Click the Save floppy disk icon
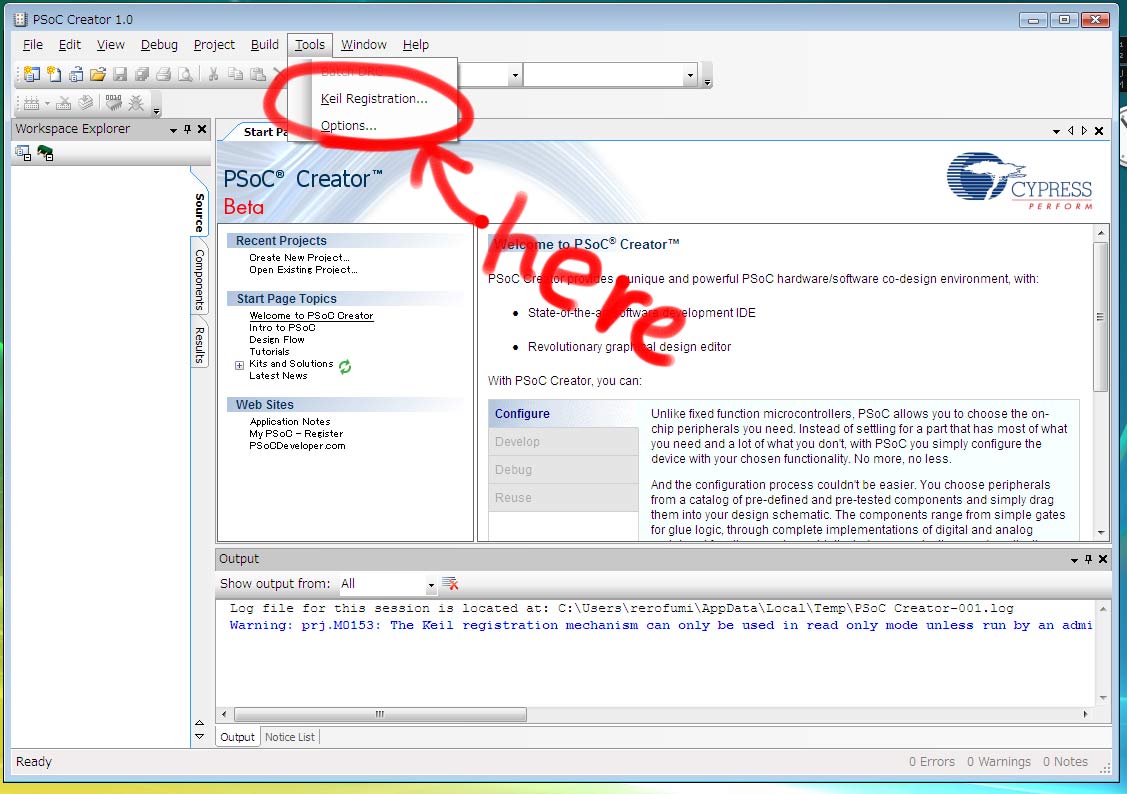The height and width of the screenshot is (794, 1127). pyautogui.click(x=120, y=74)
